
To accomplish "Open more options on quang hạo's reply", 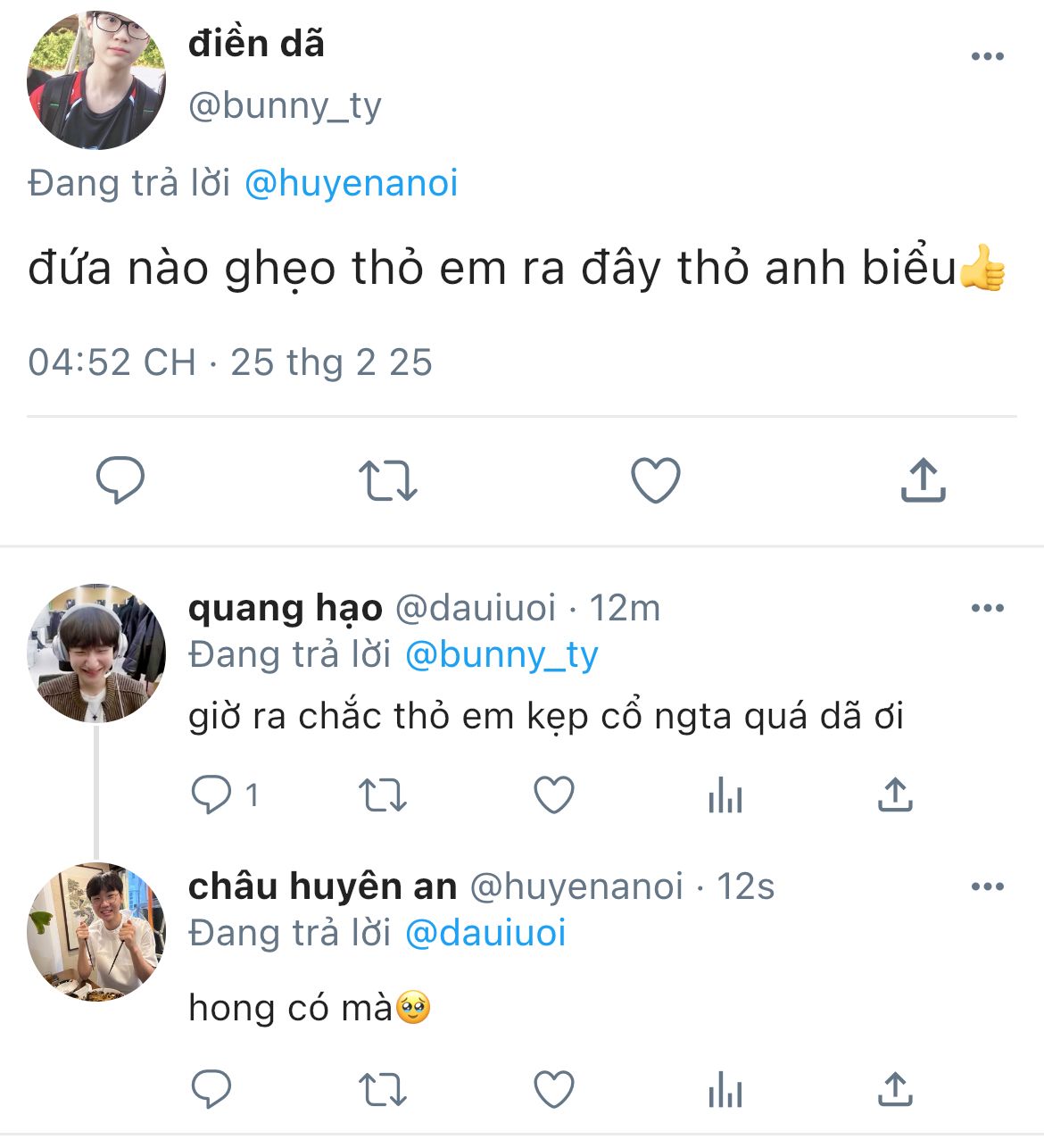I will pyautogui.click(x=987, y=609).
